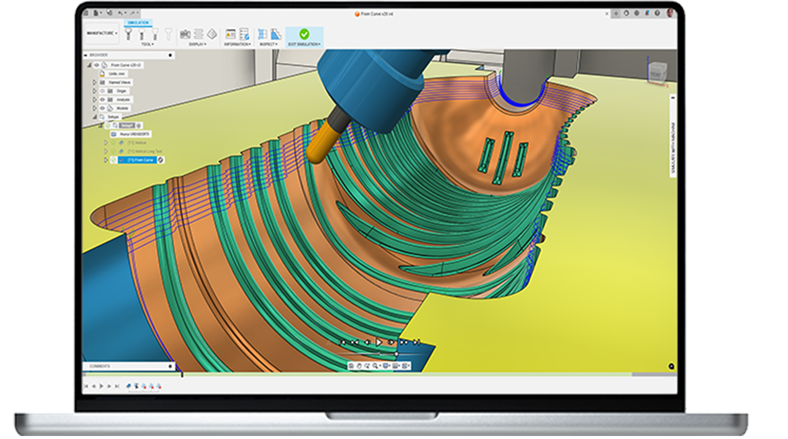Expand the Named Views node
The height and width of the screenshot is (439, 788).
click(x=94, y=82)
